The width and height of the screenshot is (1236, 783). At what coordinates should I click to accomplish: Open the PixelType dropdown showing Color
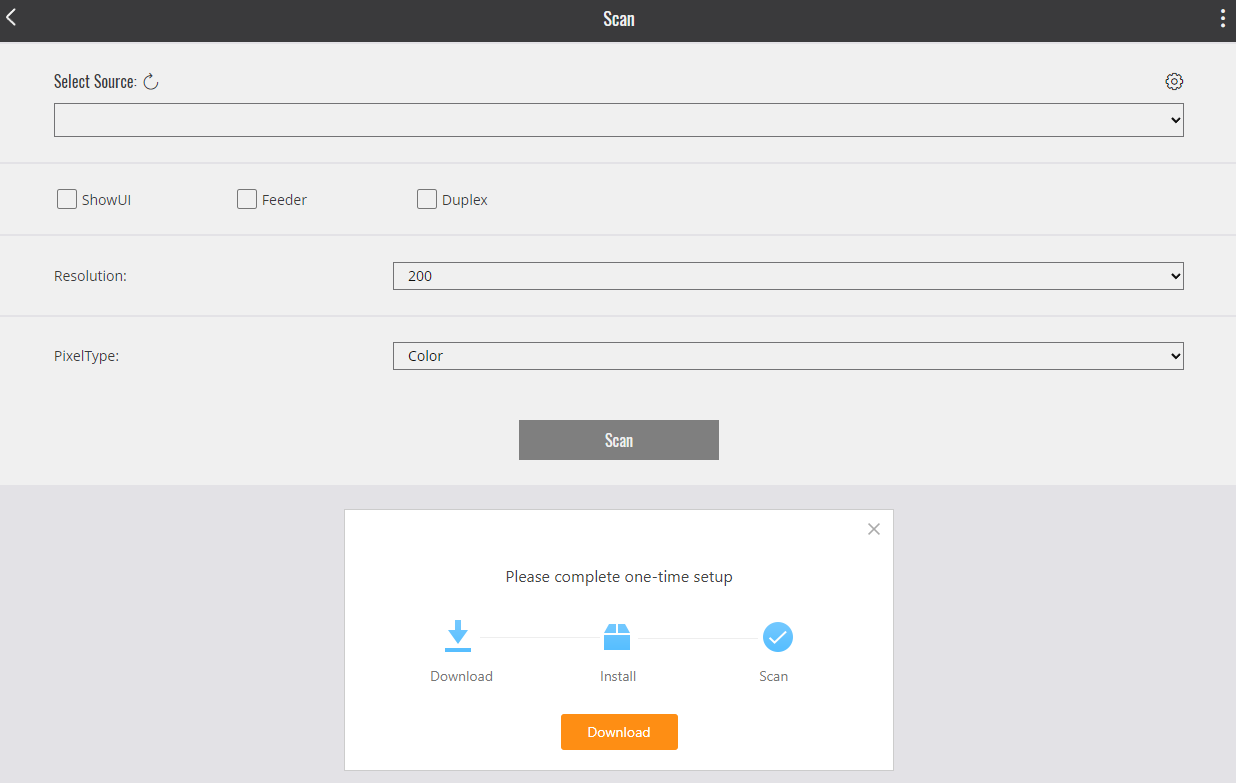click(x=788, y=356)
